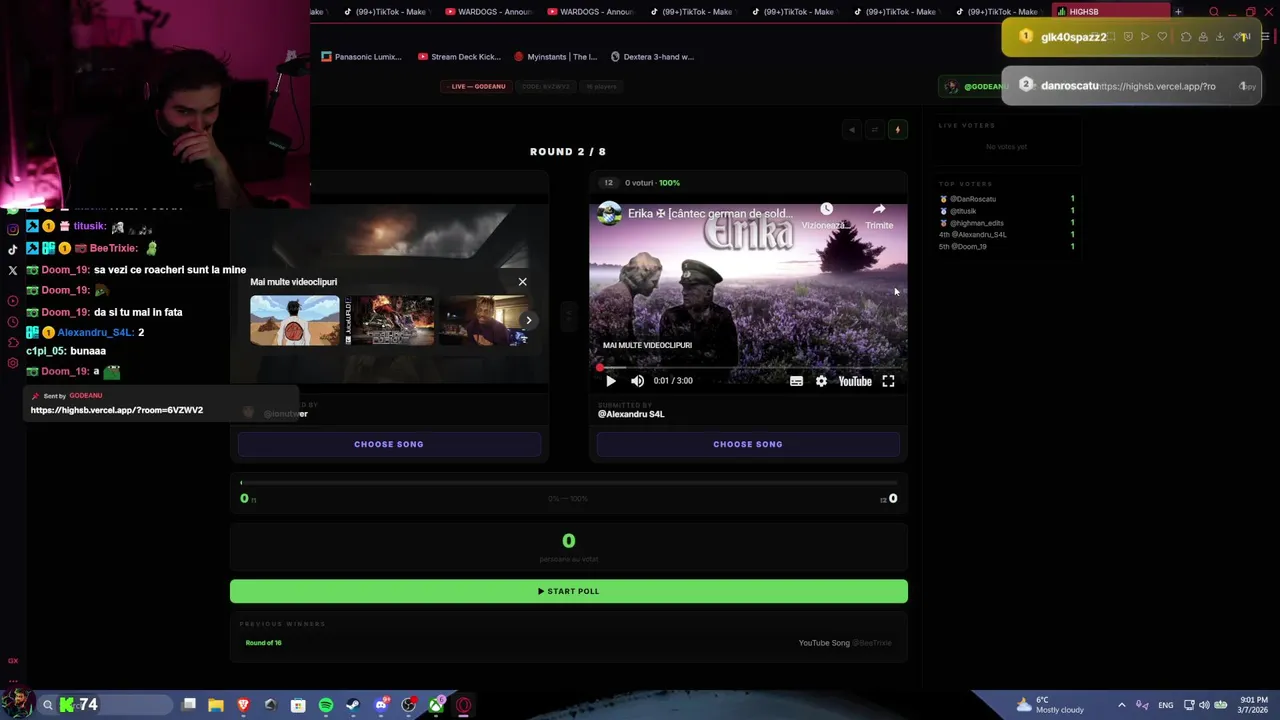The width and height of the screenshot is (1280, 720).
Task: Switch to the HIGHSB browser tab
Action: point(1110,12)
